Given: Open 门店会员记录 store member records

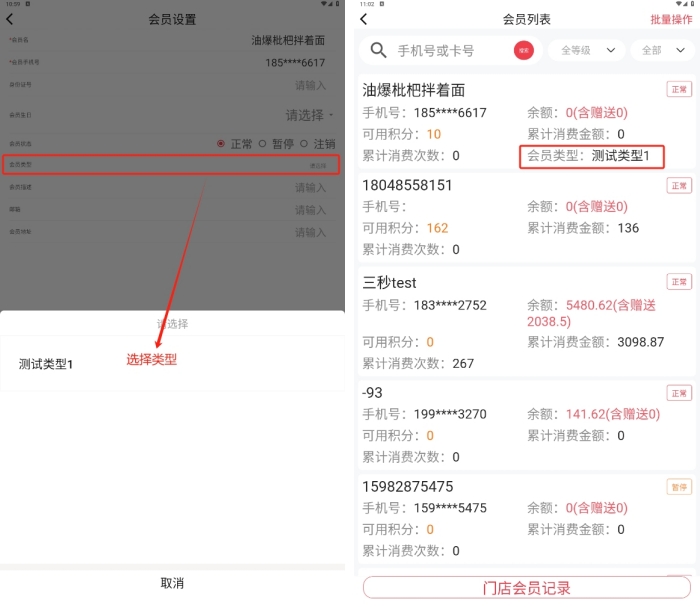Looking at the screenshot, I should tap(525, 588).
